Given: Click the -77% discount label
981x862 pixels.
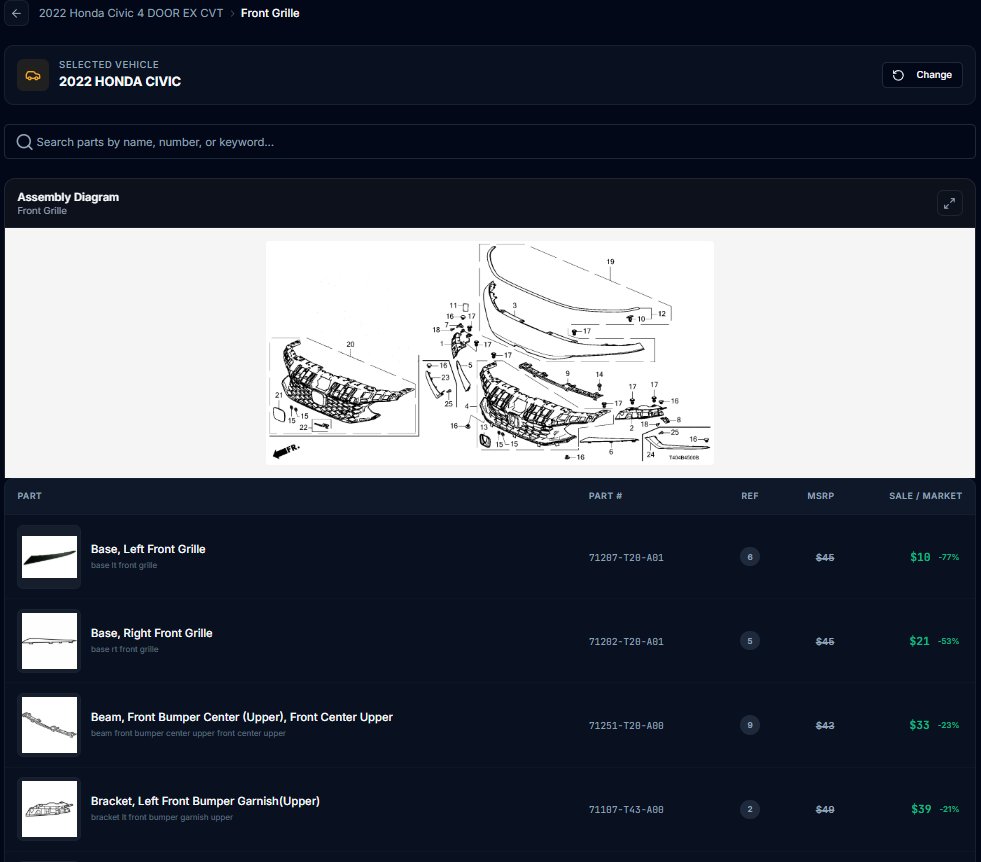Looking at the screenshot, I should [948, 557].
